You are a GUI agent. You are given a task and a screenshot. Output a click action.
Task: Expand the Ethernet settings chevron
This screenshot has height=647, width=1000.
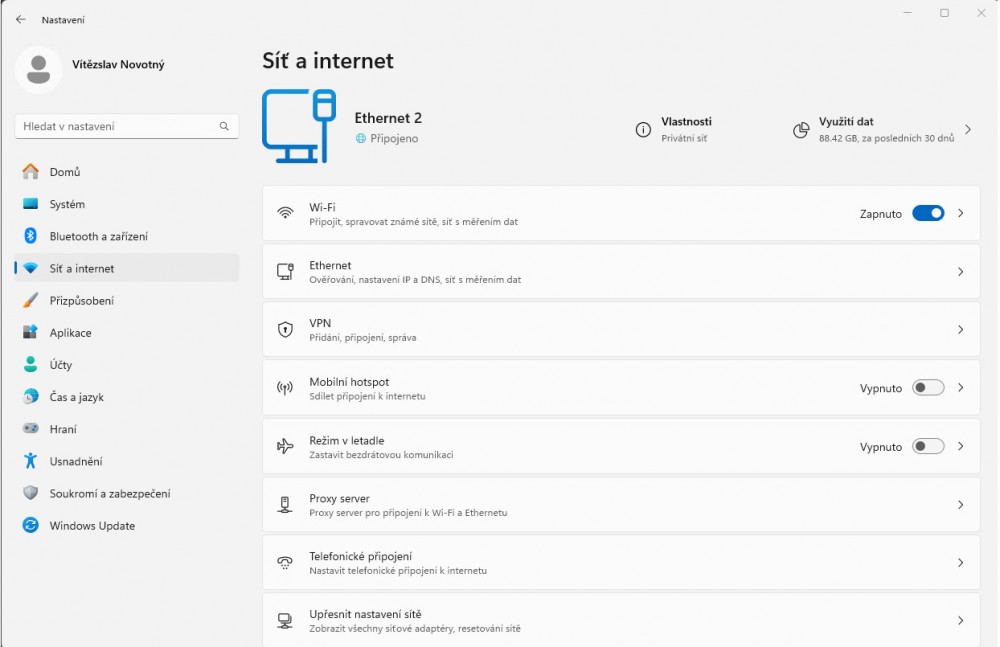click(x=960, y=272)
